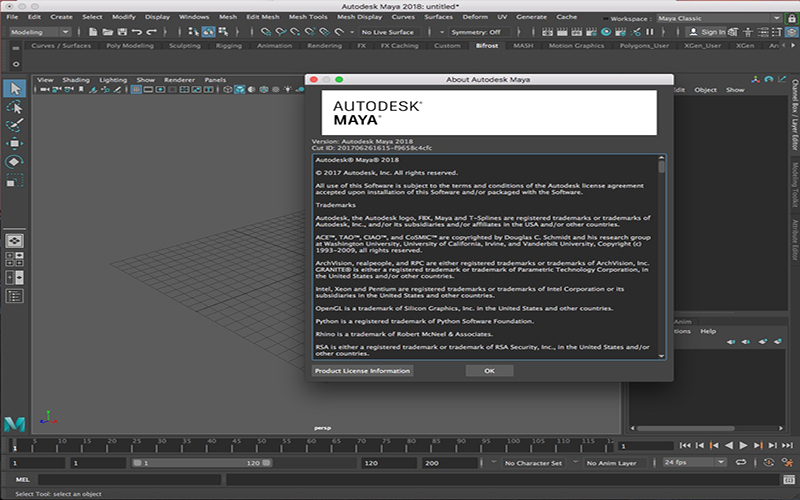
Task: Switch to single pane layout icon
Action: tap(15, 240)
